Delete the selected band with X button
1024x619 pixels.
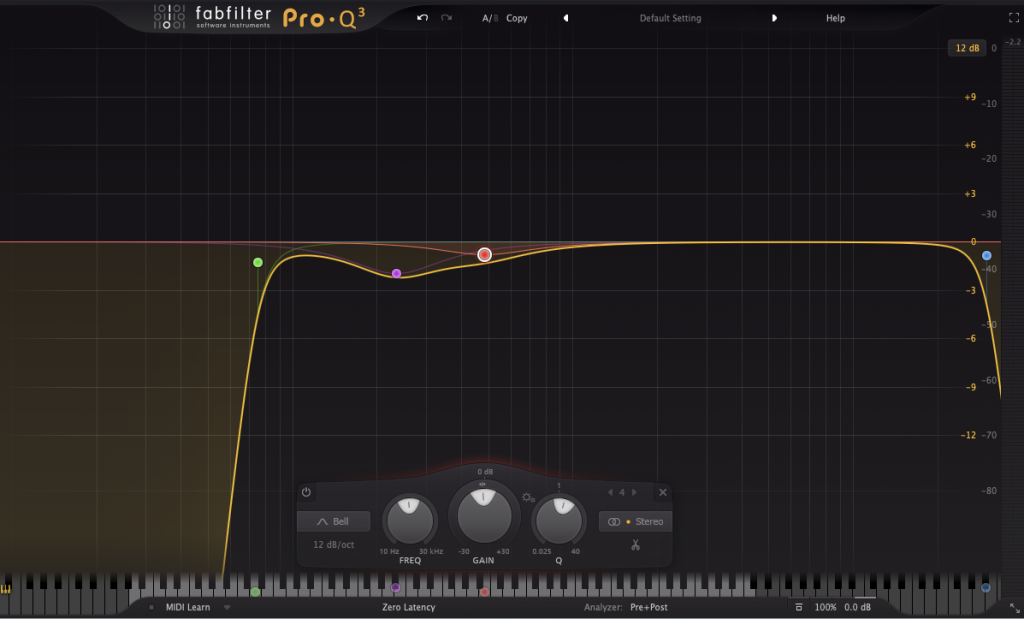(x=663, y=492)
